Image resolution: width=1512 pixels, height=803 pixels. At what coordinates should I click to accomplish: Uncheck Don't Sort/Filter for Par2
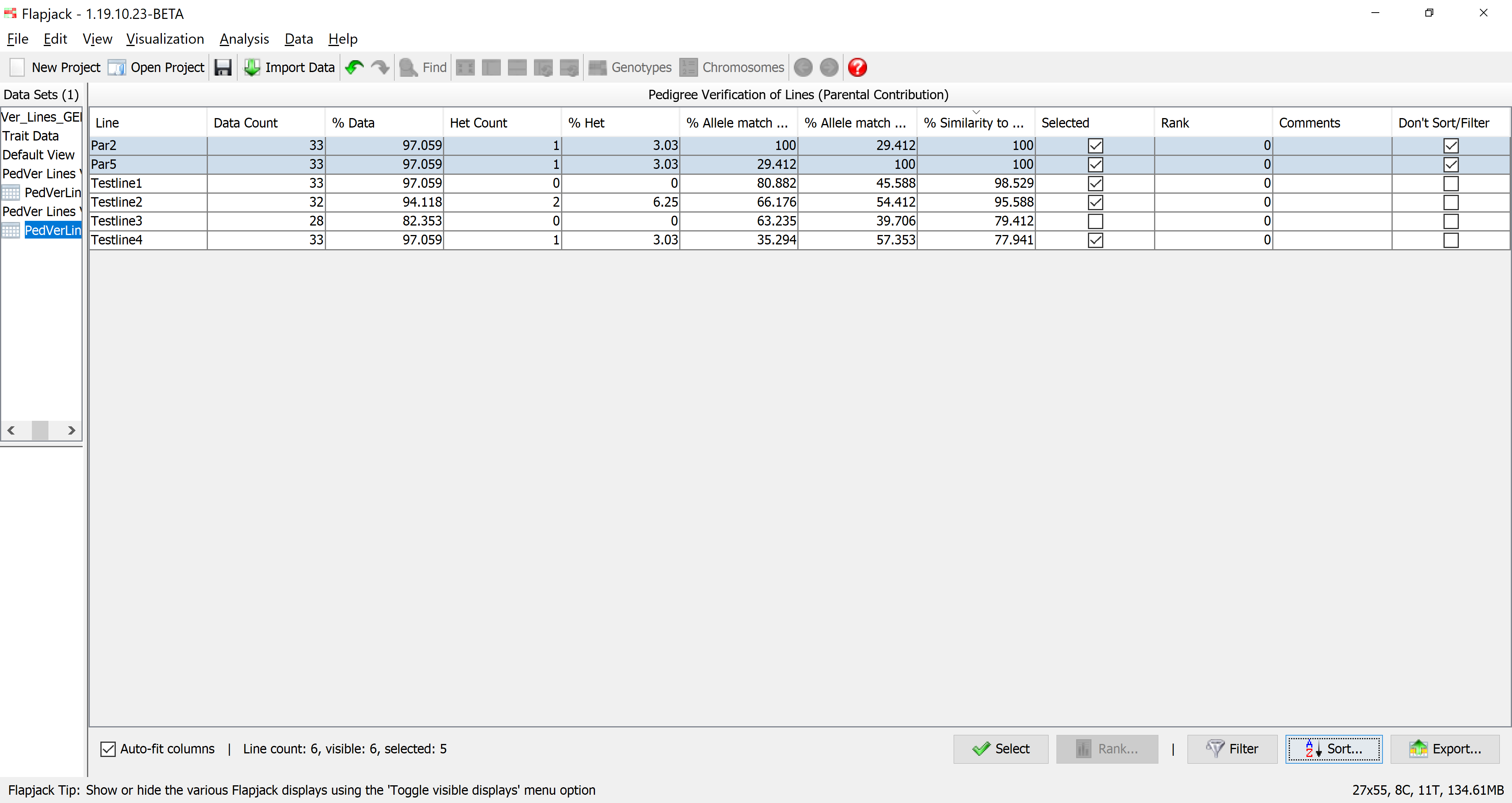1451,146
